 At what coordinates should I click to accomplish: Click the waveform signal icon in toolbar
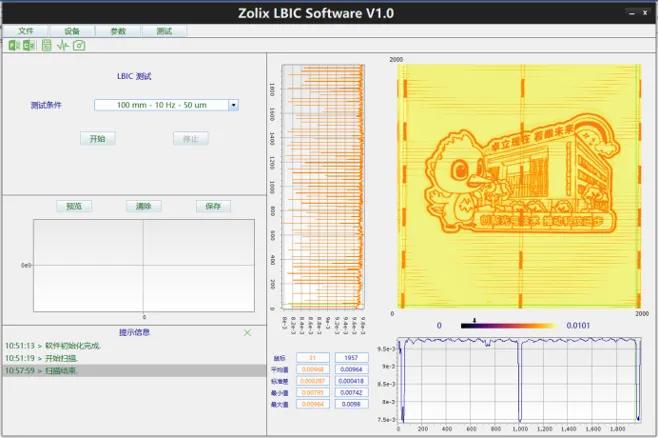[63, 45]
